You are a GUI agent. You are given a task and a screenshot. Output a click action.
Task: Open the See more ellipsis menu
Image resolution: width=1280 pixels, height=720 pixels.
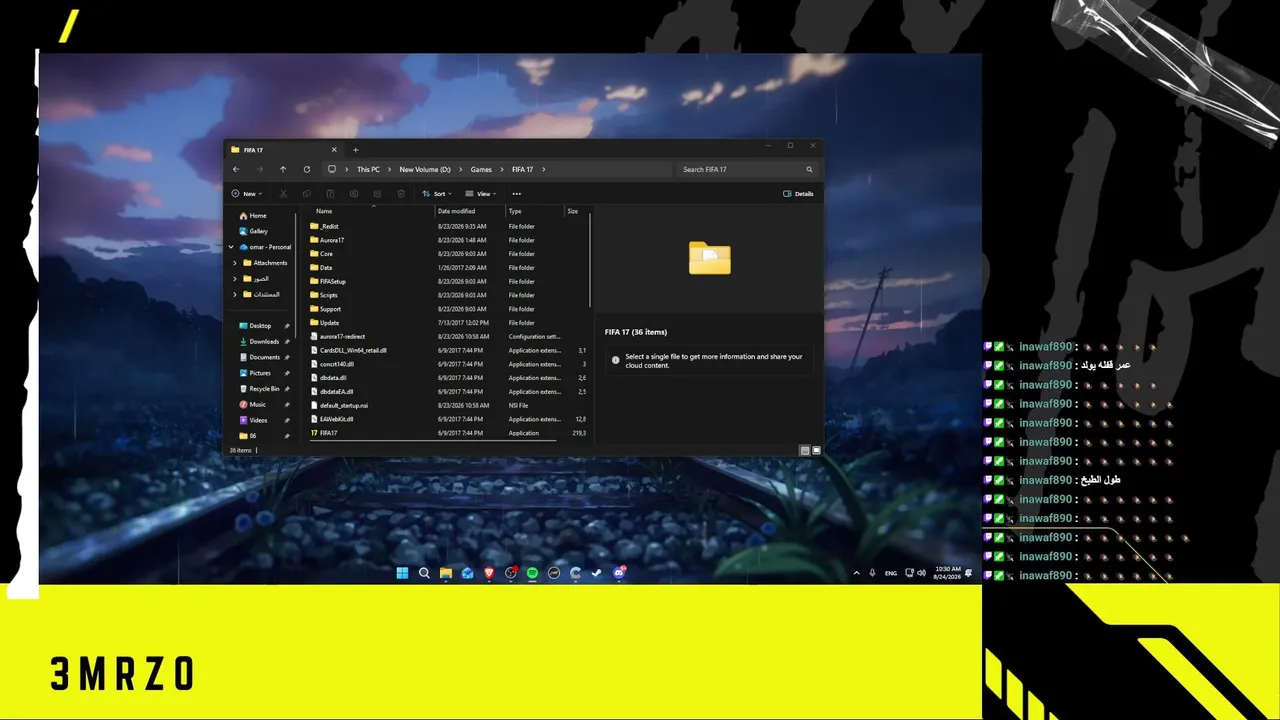click(x=517, y=194)
